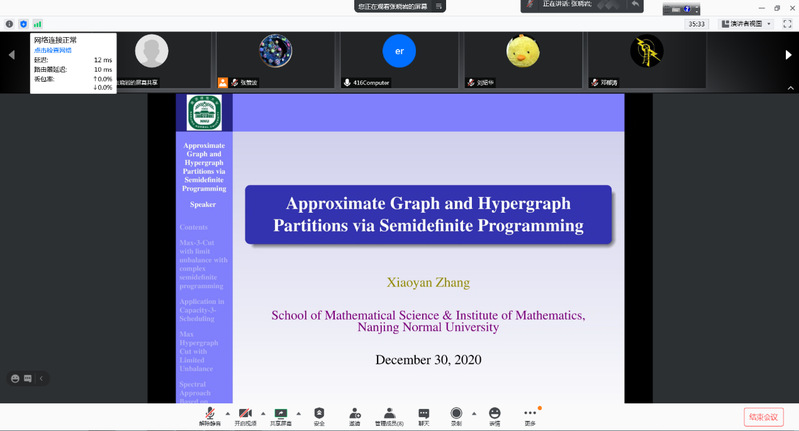Click the meeting timer showing 35:33
This screenshot has width=799, height=431.
point(696,24)
